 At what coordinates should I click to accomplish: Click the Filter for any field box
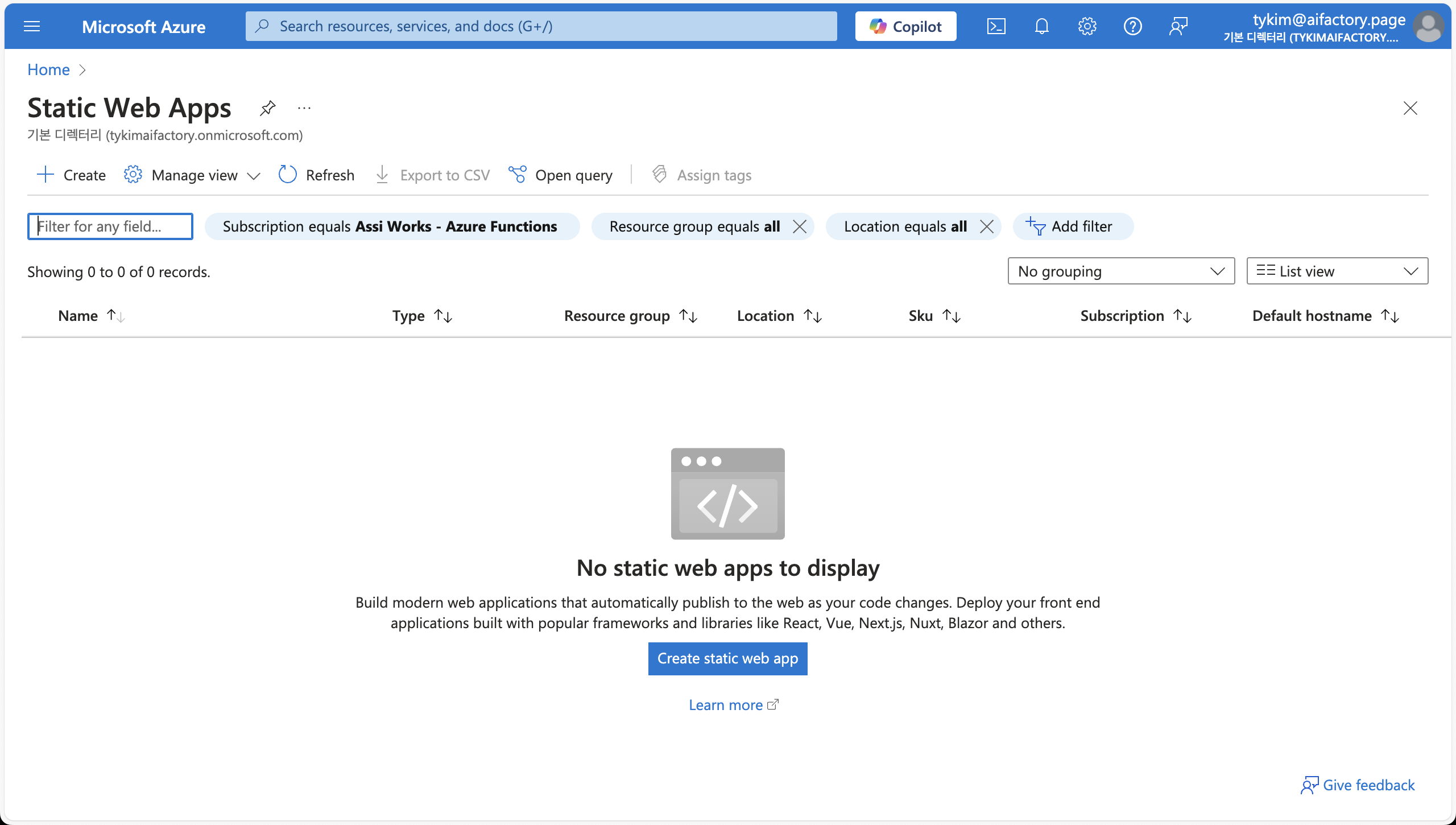click(110, 226)
